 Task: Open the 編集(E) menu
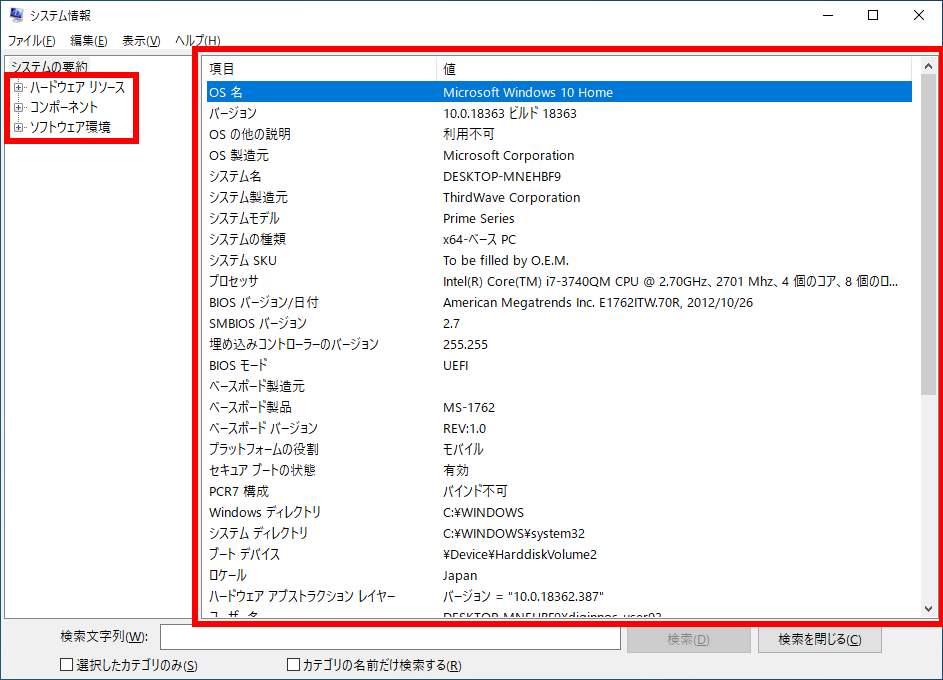(89, 41)
